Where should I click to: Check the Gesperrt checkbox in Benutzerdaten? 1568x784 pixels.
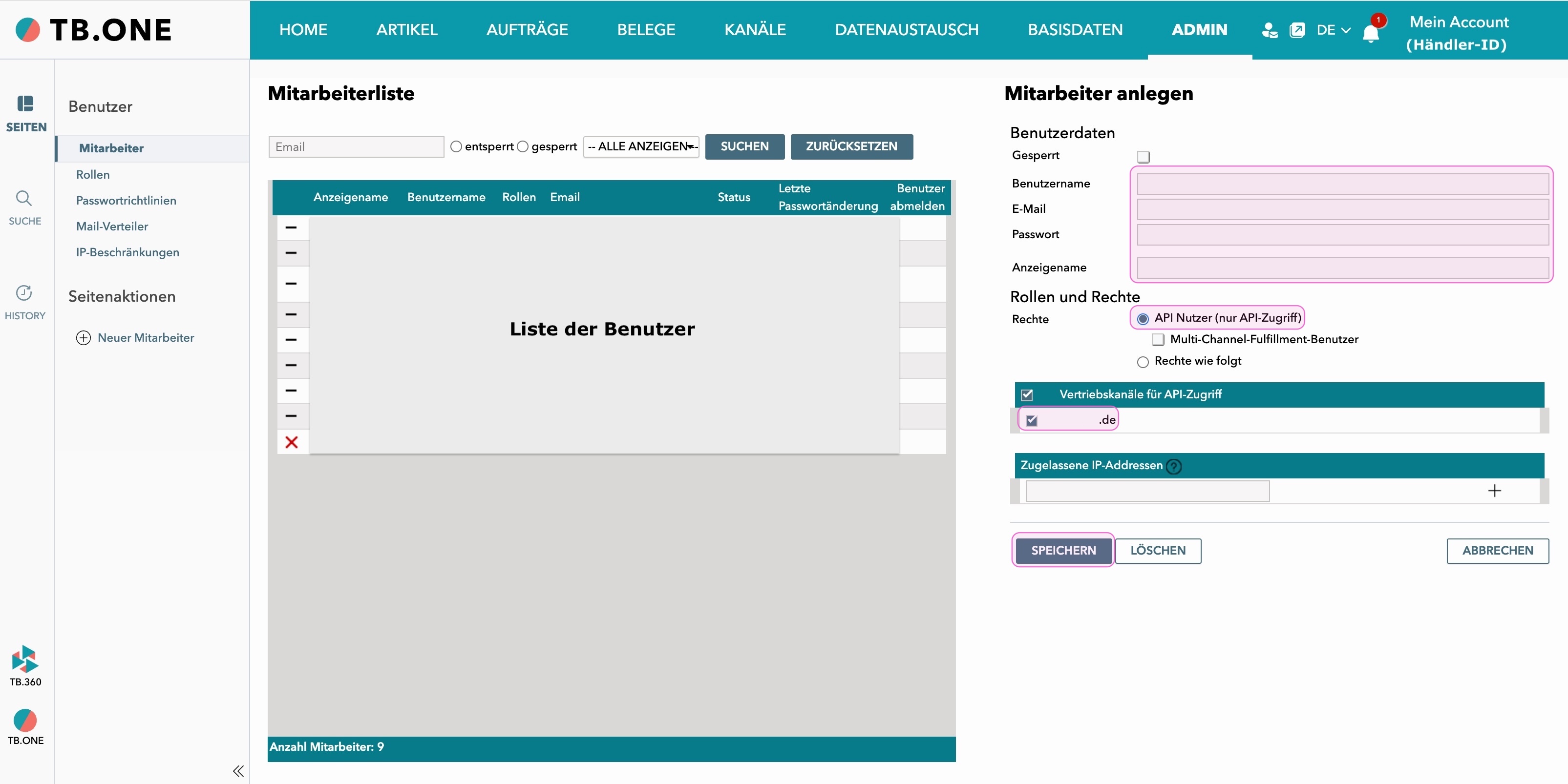1143,156
